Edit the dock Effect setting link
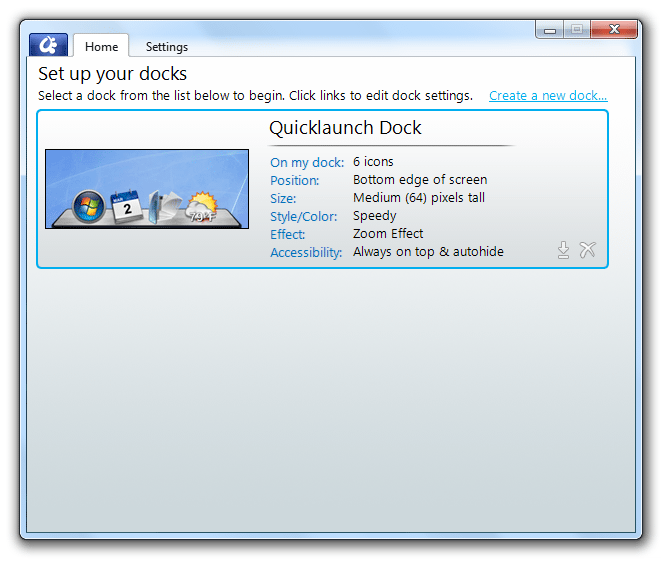665x561 pixels. (x=288, y=234)
